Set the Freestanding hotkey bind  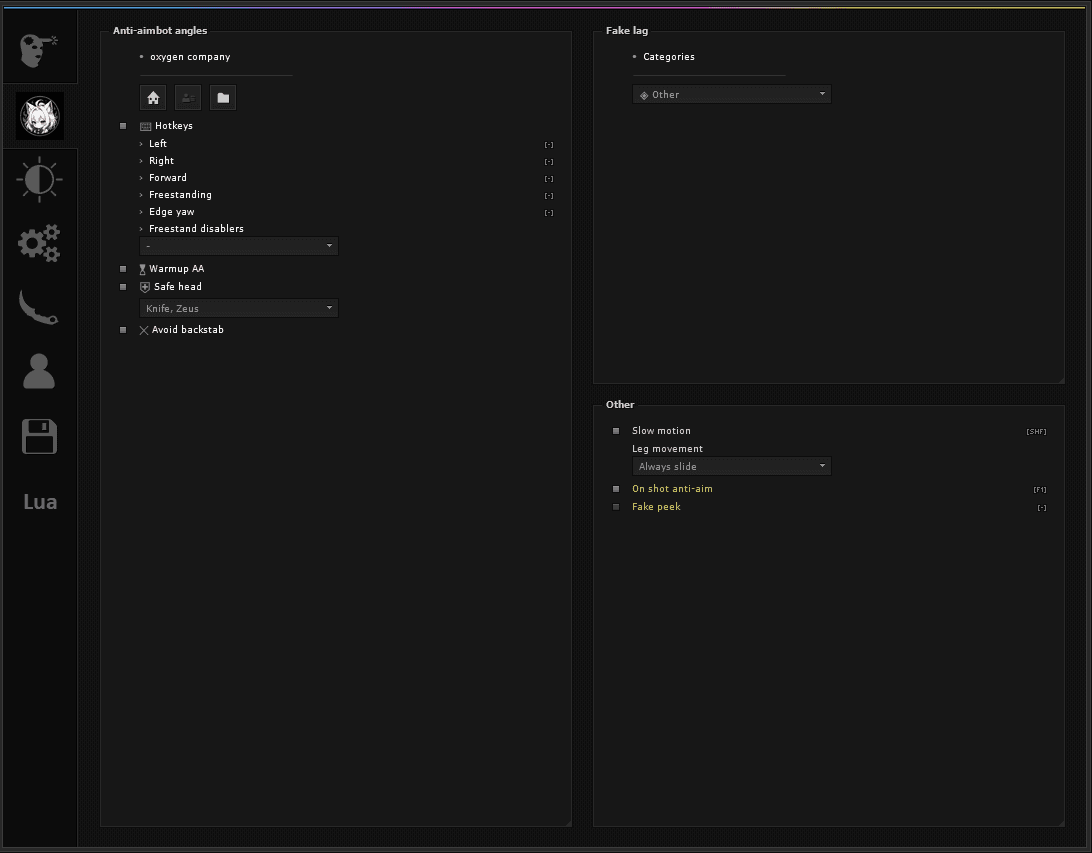pyautogui.click(x=549, y=196)
